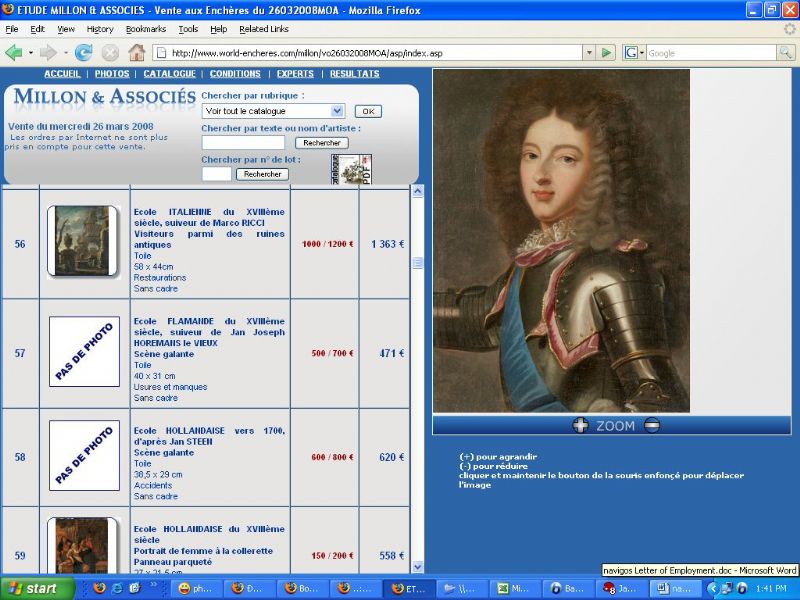Zoom out with the minus icon
800x600 pixels.
(x=651, y=425)
